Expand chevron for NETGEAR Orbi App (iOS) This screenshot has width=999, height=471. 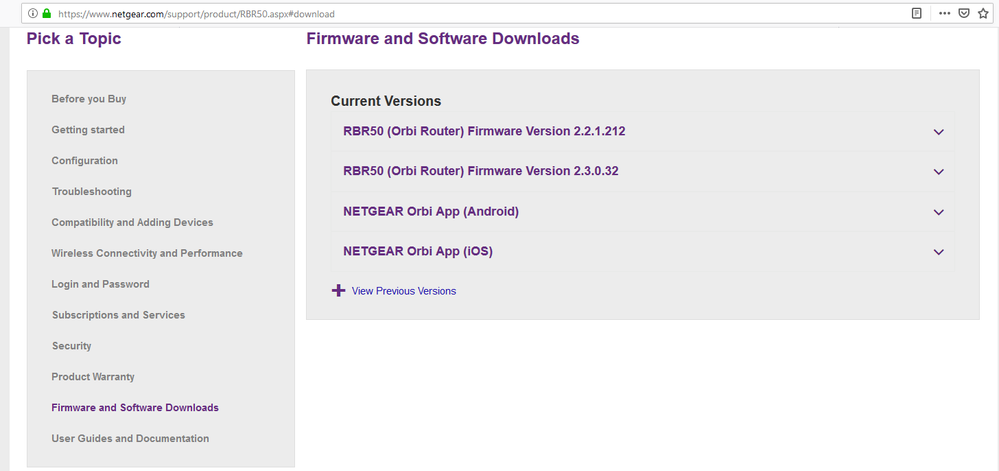pos(938,252)
